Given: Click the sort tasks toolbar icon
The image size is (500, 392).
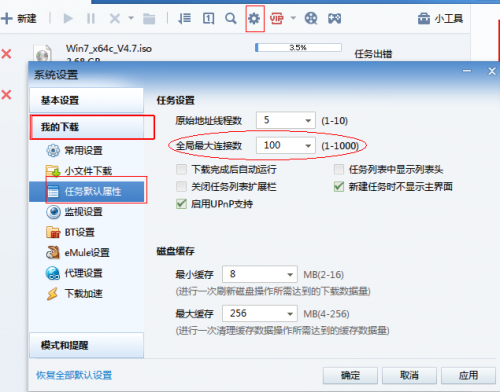Looking at the screenshot, I should [x=184, y=18].
